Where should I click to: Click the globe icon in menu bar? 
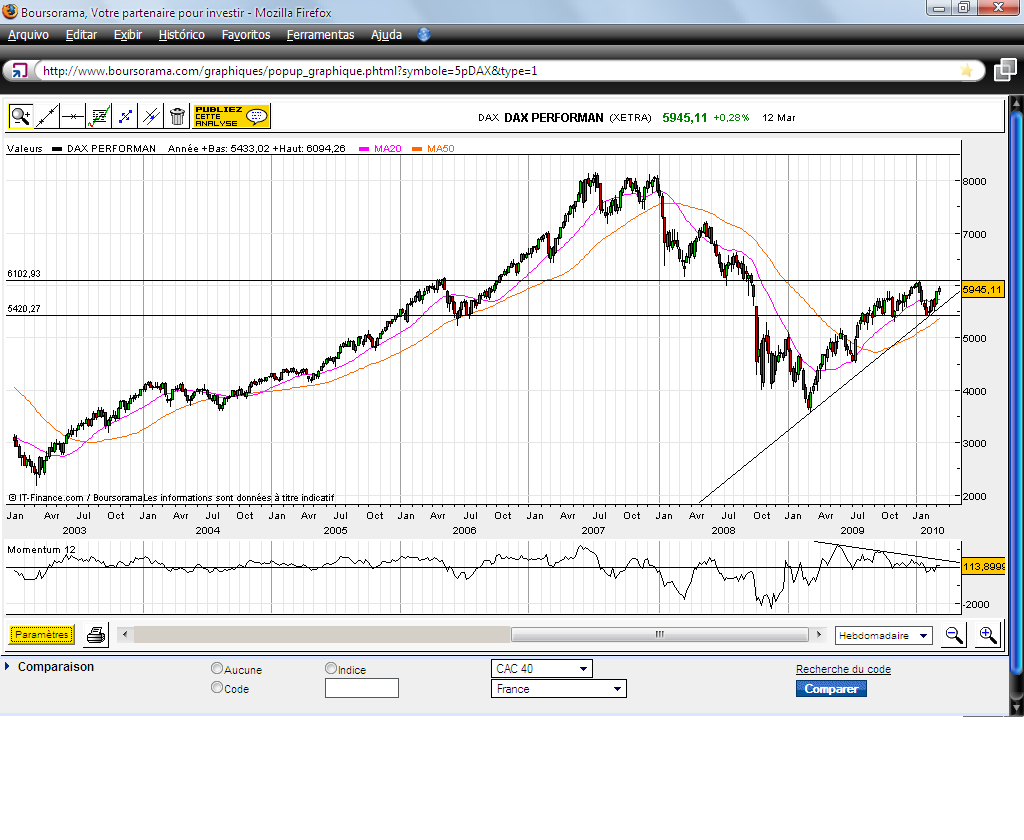(x=424, y=35)
